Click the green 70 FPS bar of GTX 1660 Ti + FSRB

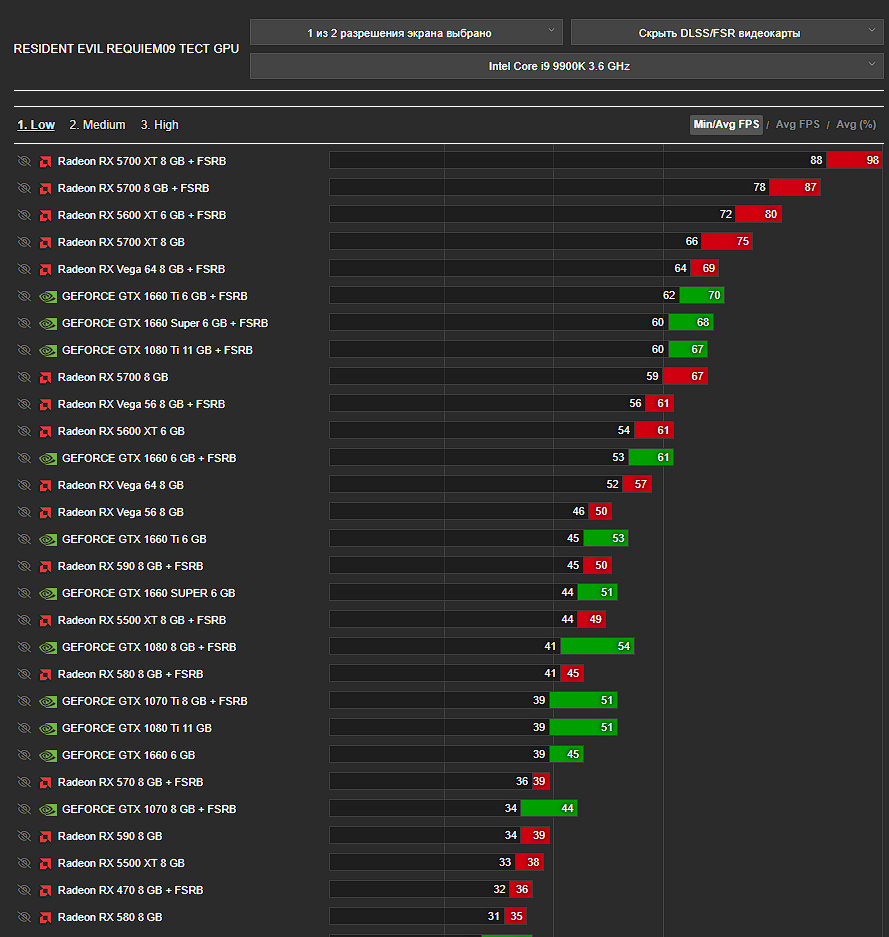(702, 295)
